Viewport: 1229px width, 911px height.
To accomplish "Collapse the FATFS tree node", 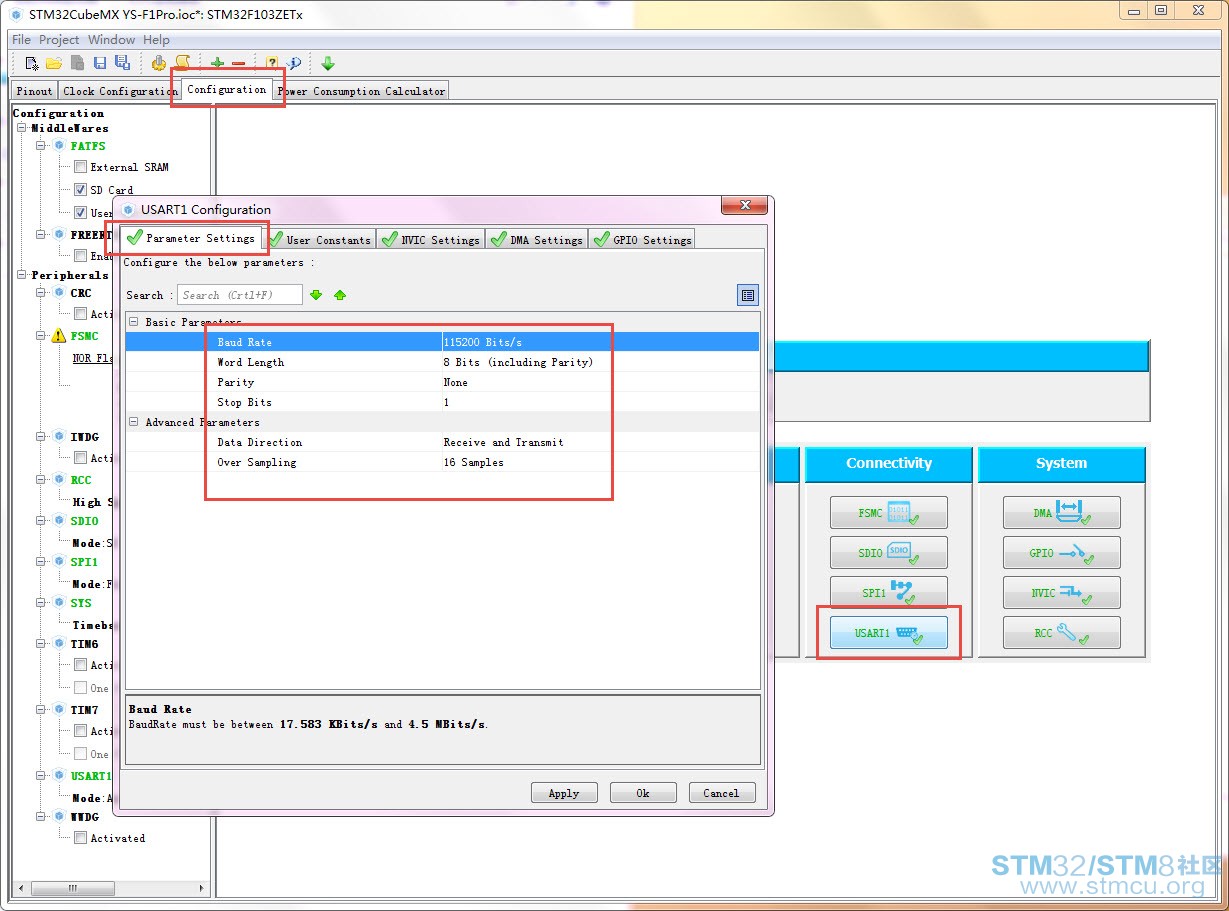I will pos(42,146).
